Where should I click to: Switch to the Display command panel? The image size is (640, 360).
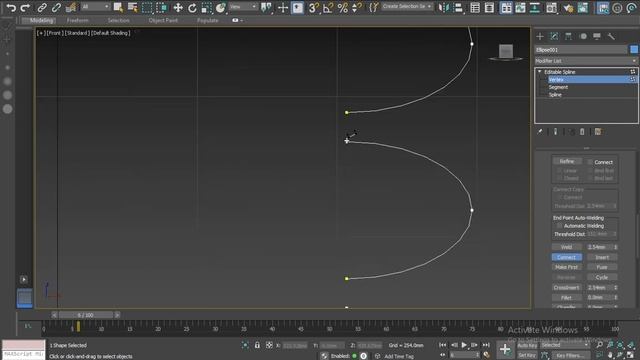tap(597, 36)
